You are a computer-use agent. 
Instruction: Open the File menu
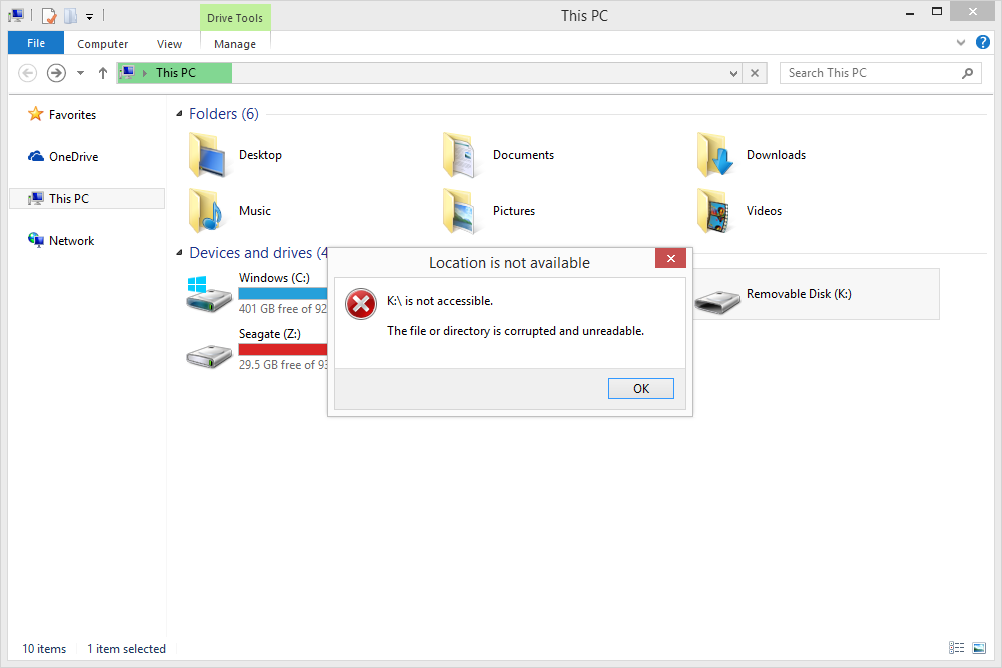point(36,43)
